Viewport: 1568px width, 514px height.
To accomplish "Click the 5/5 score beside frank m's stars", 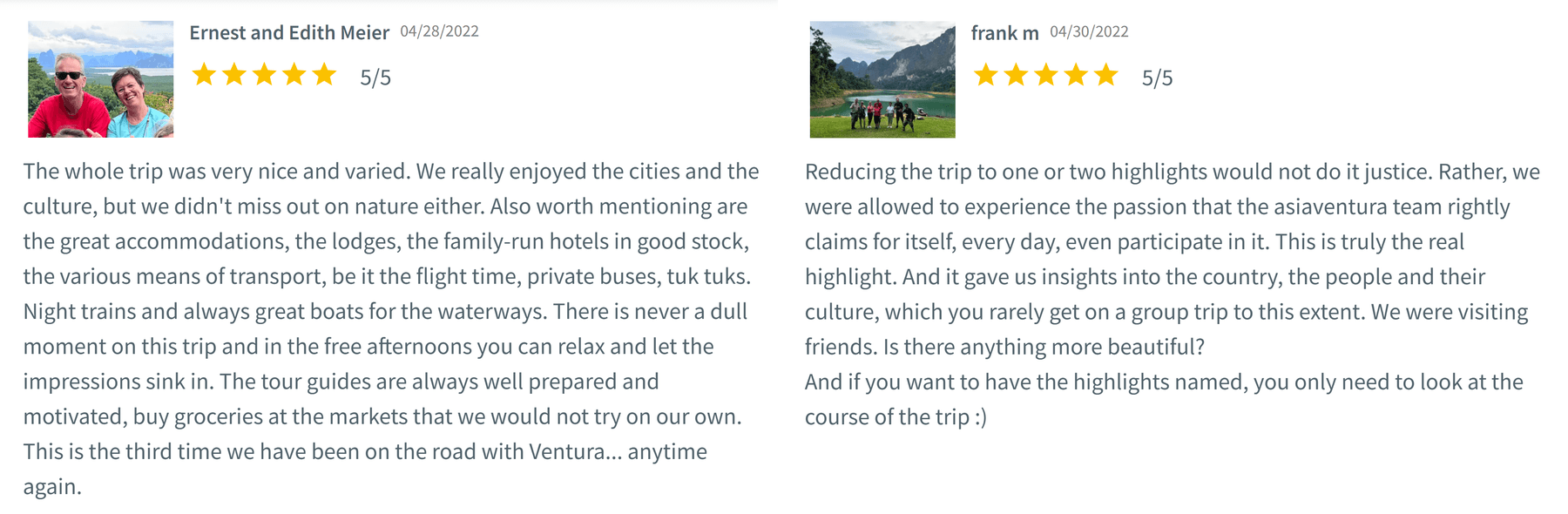I will pos(1158,78).
